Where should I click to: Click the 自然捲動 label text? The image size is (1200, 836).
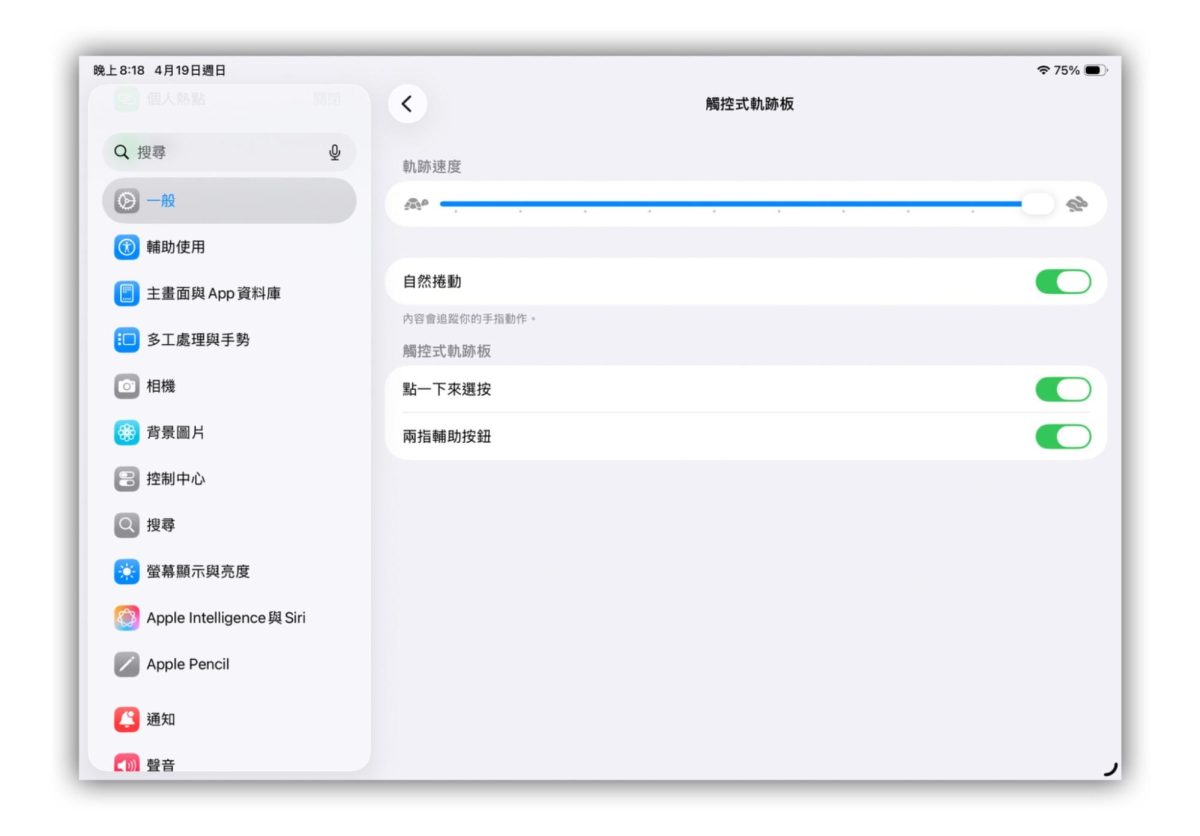click(432, 282)
